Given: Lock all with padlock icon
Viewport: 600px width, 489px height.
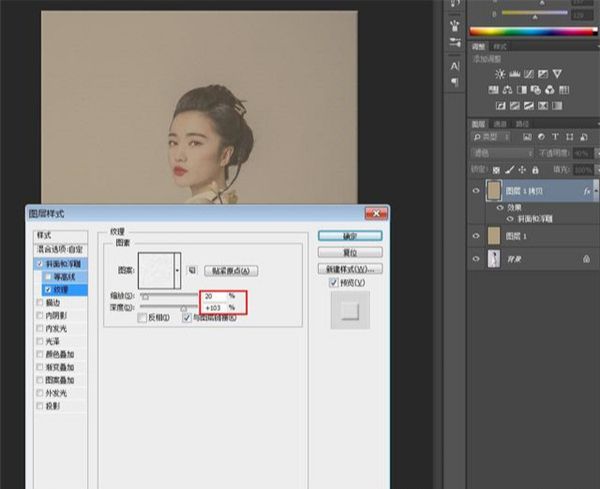Looking at the screenshot, I should pos(535,170).
